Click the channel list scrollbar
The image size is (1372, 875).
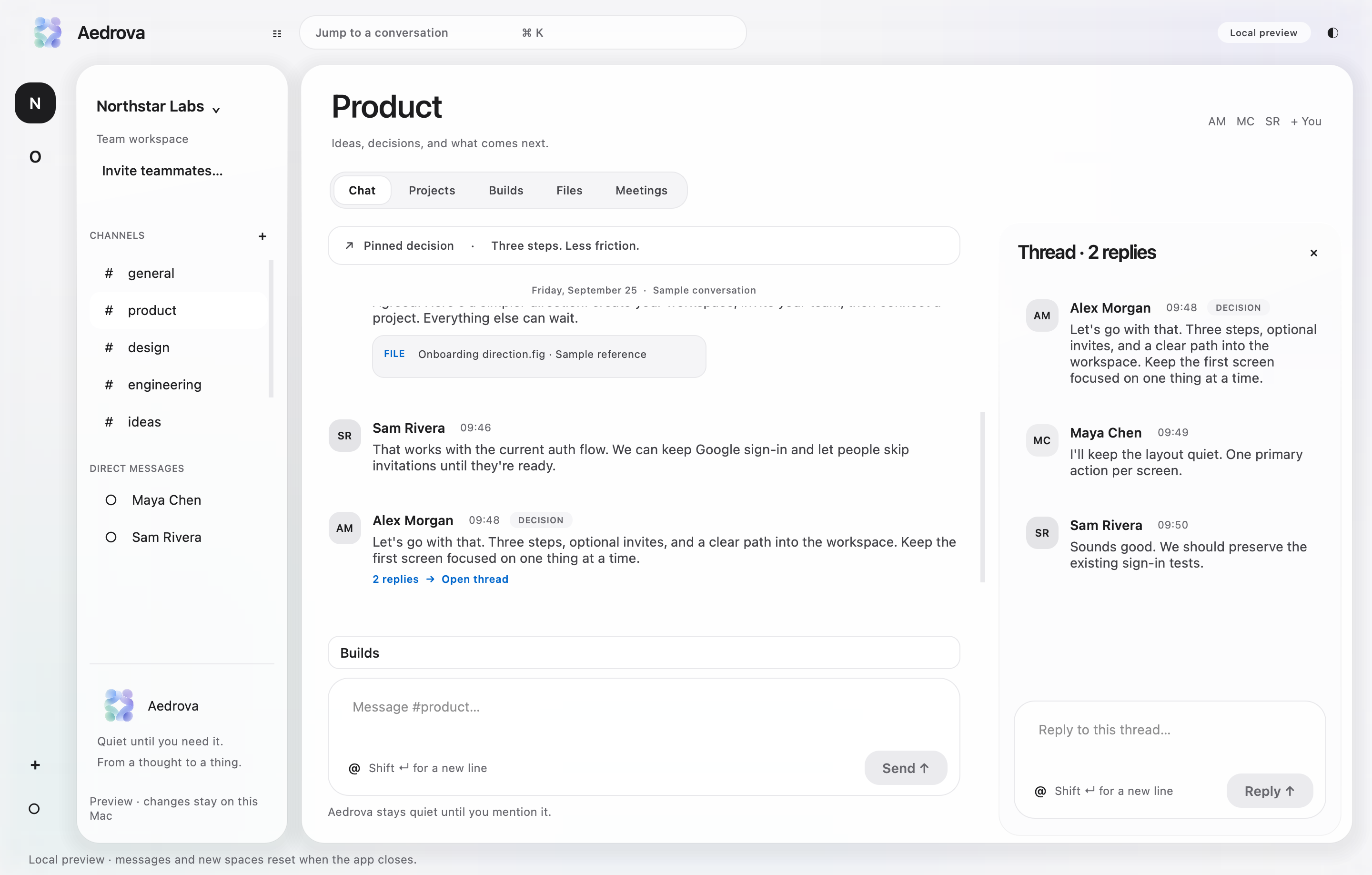coord(271,329)
